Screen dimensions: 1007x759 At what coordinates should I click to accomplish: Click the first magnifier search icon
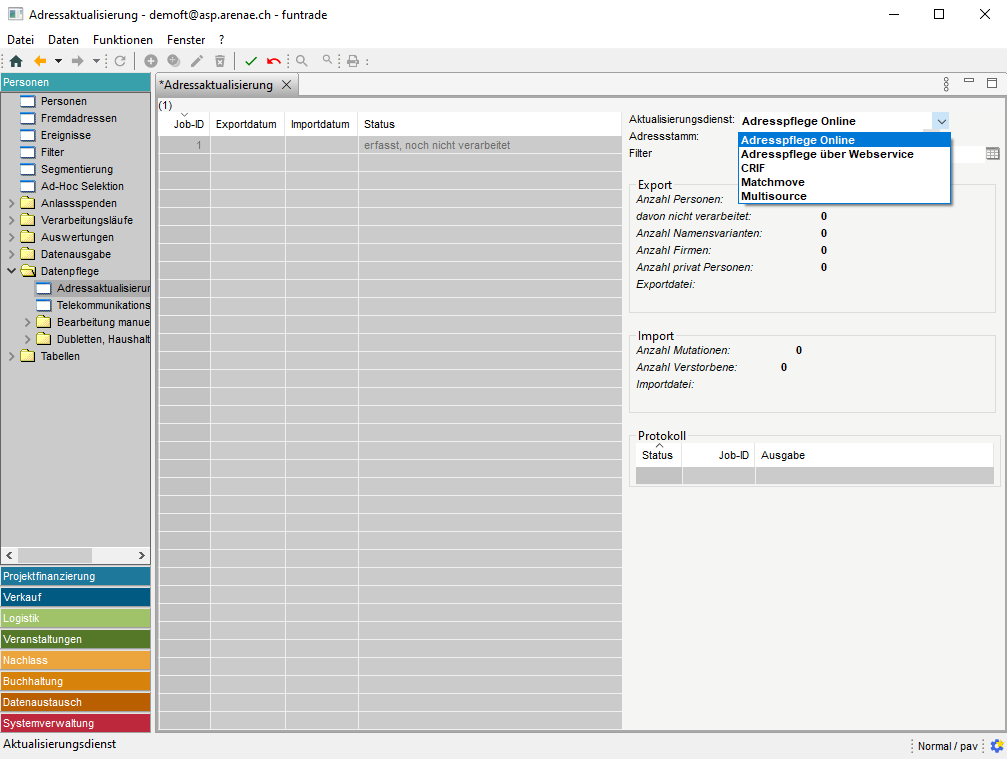(x=301, y=61)
